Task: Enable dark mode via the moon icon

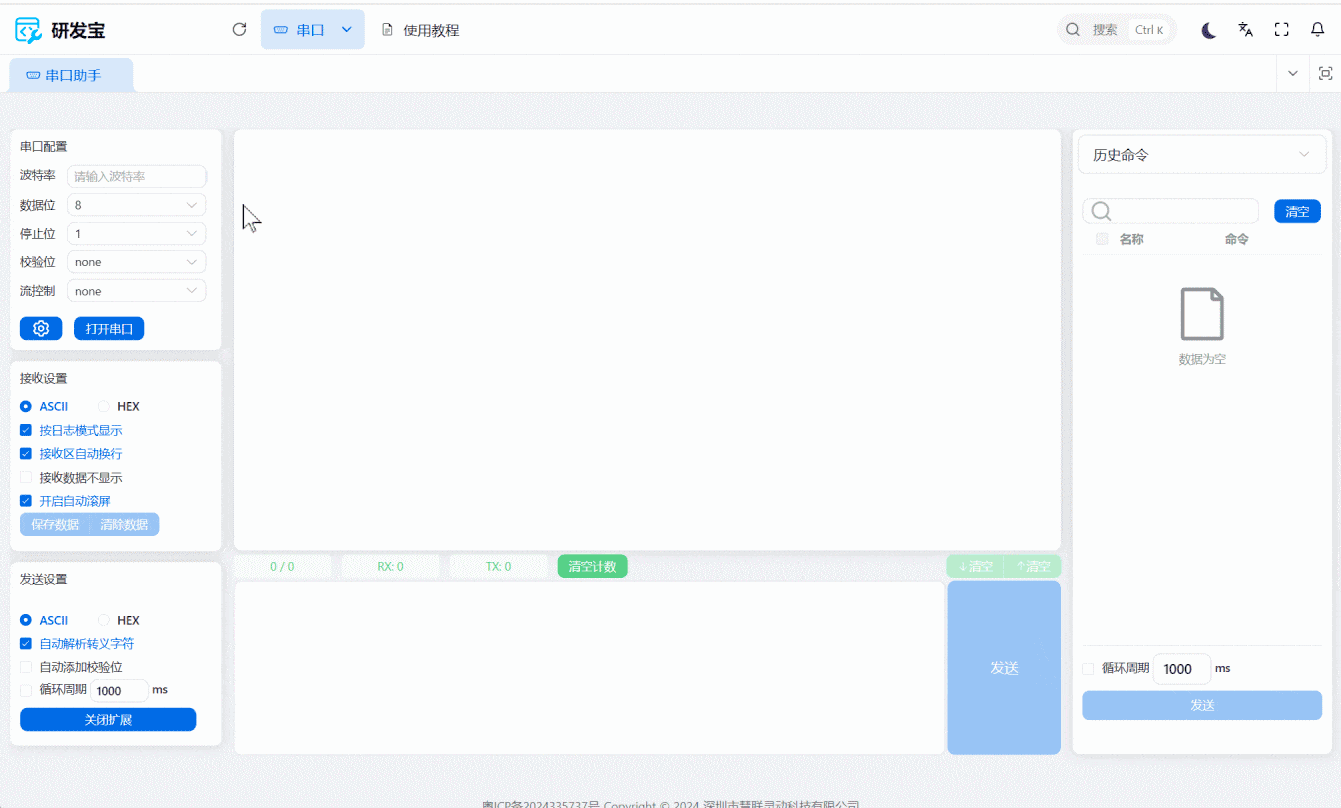Action: [1208, 29]
